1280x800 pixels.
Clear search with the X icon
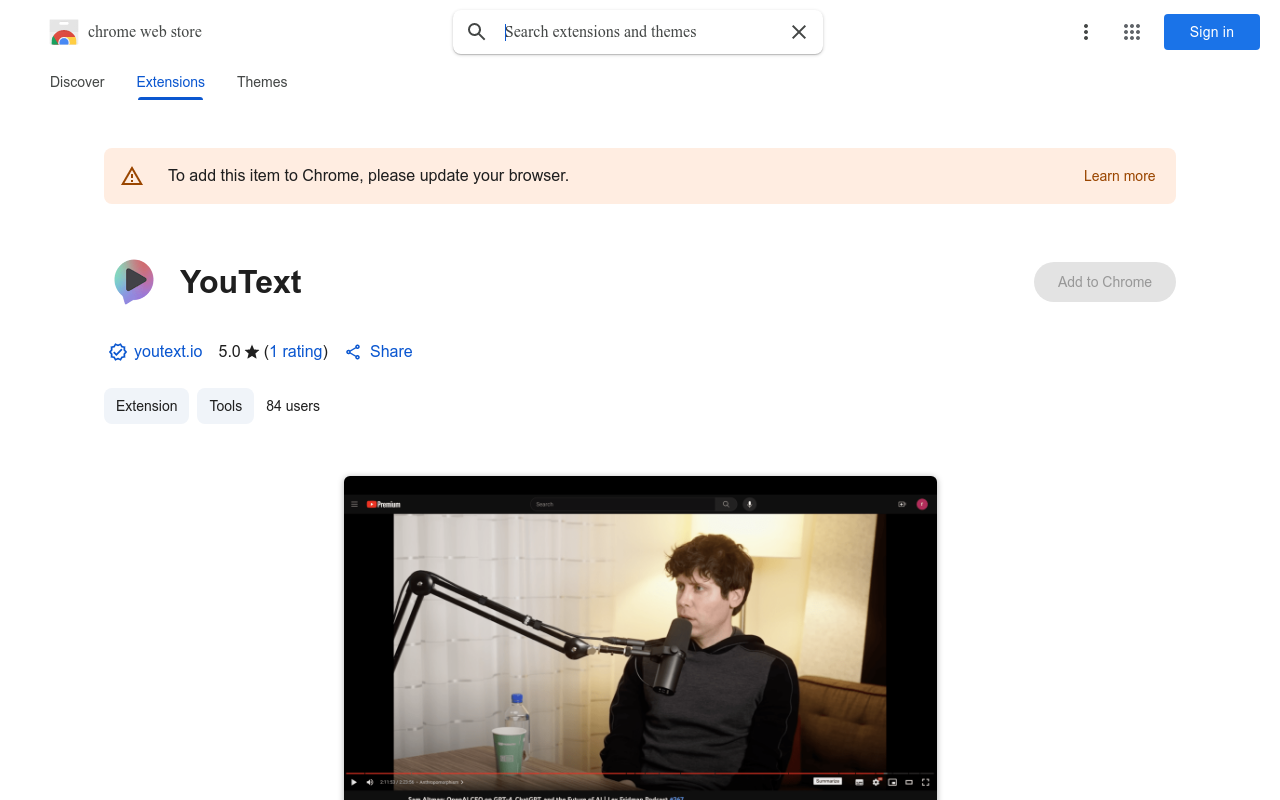[x=799, y=32]
